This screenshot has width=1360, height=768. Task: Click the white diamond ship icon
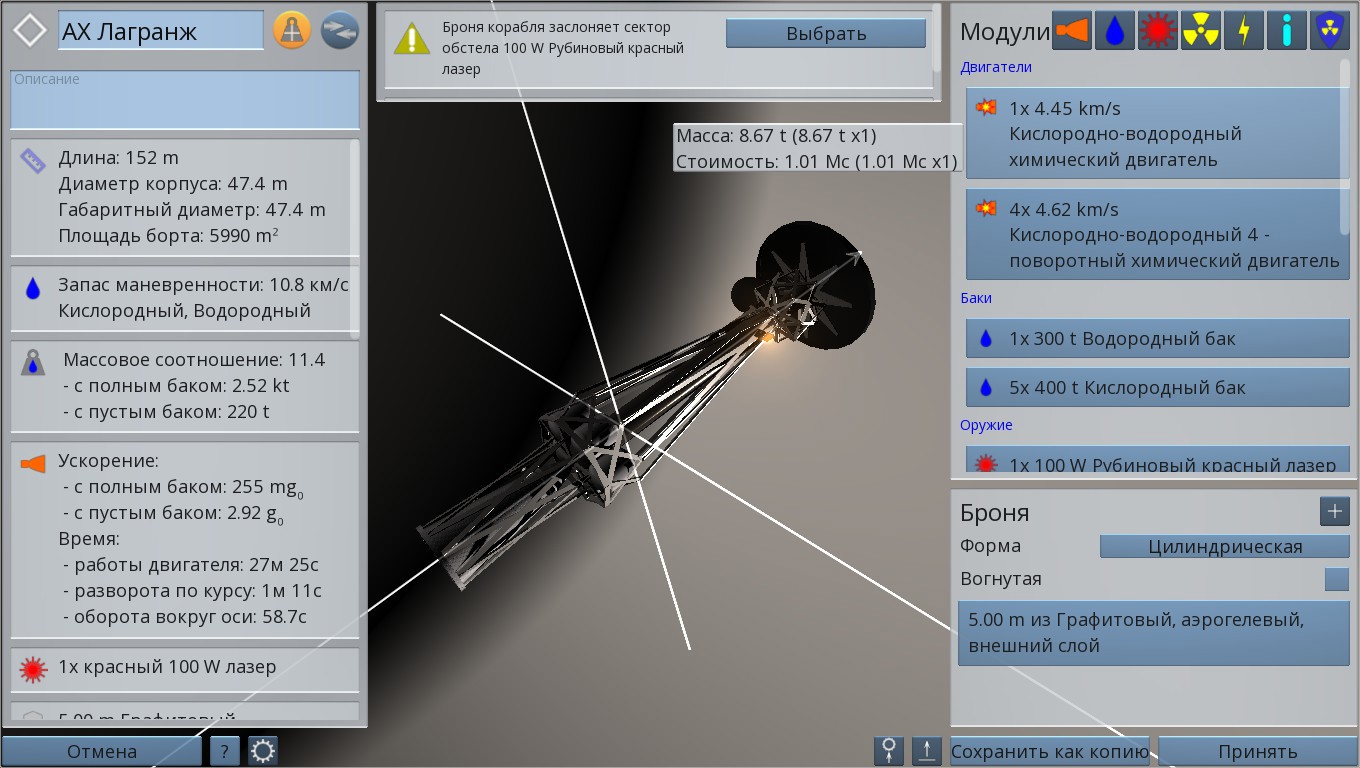[30, 31]
